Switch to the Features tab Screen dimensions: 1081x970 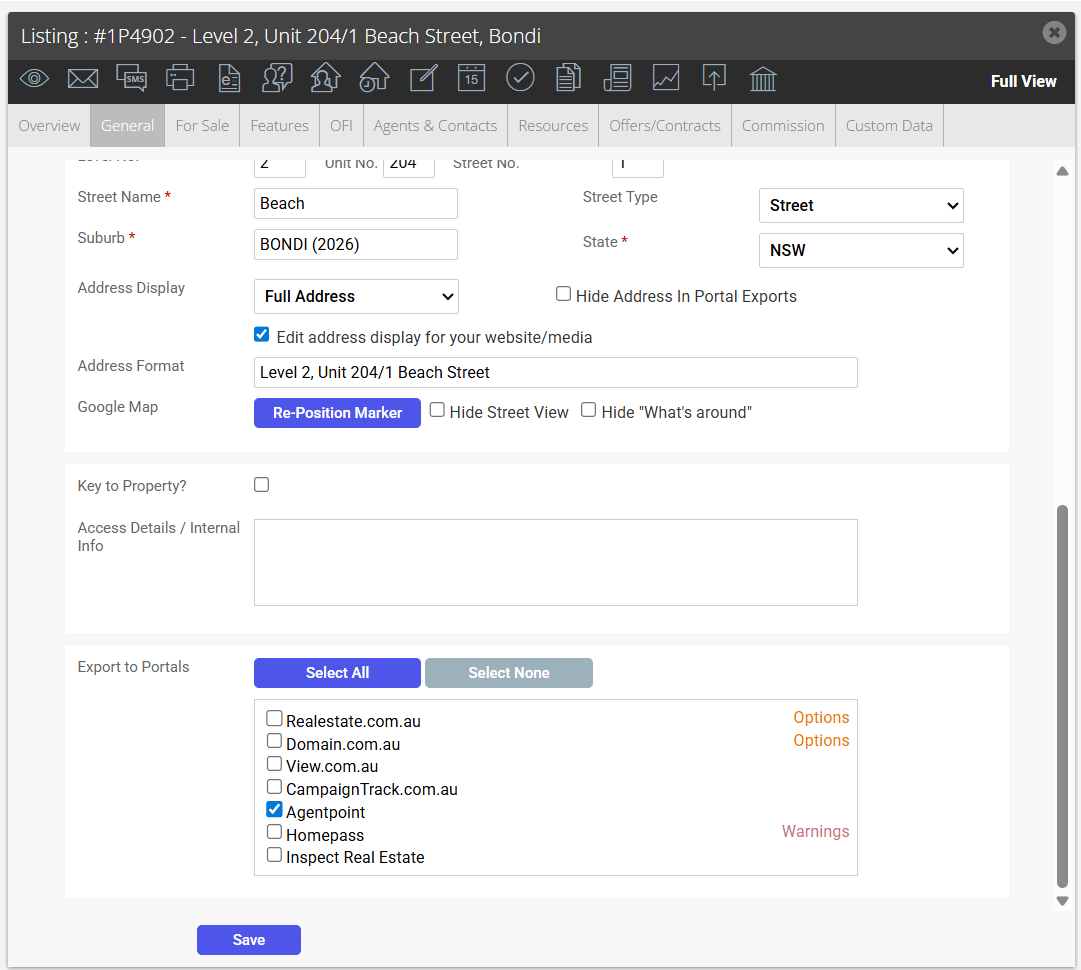pos(279,125)
